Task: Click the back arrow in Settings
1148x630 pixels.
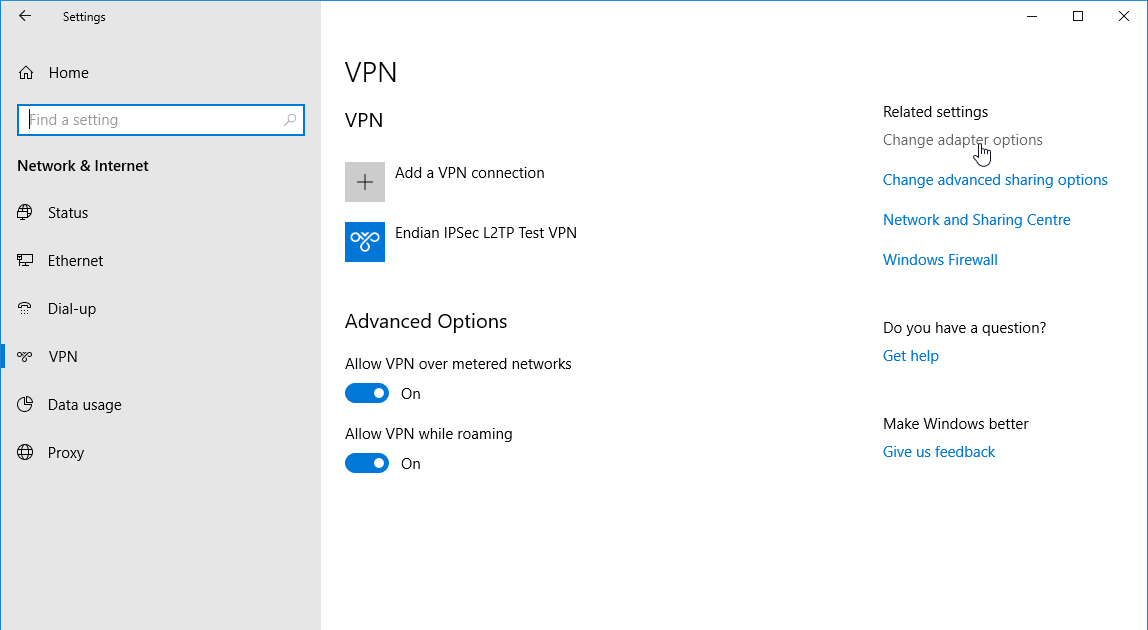Action: point(25,16)
